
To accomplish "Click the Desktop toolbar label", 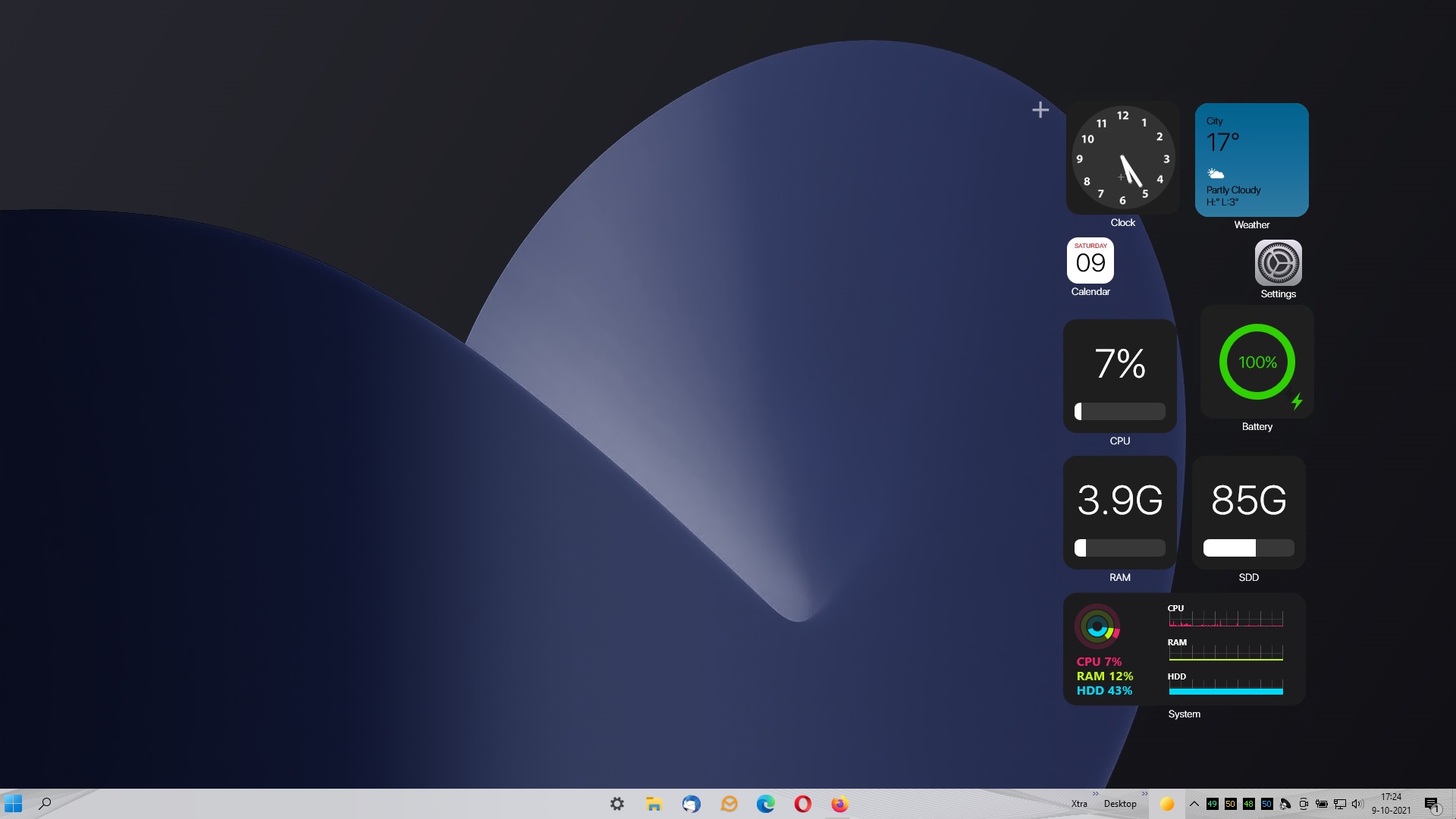I will pyautogui.click(x=1120, y=804).
